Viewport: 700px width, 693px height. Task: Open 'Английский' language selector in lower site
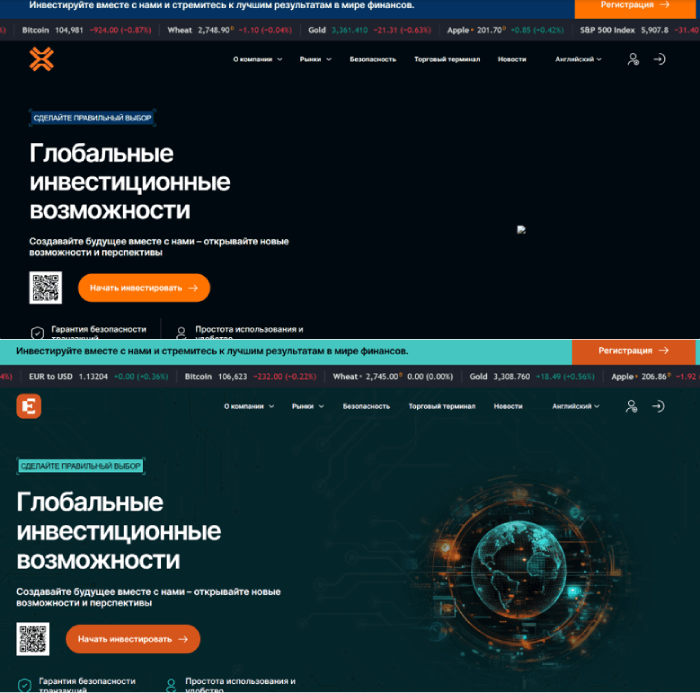coord(576,406)
